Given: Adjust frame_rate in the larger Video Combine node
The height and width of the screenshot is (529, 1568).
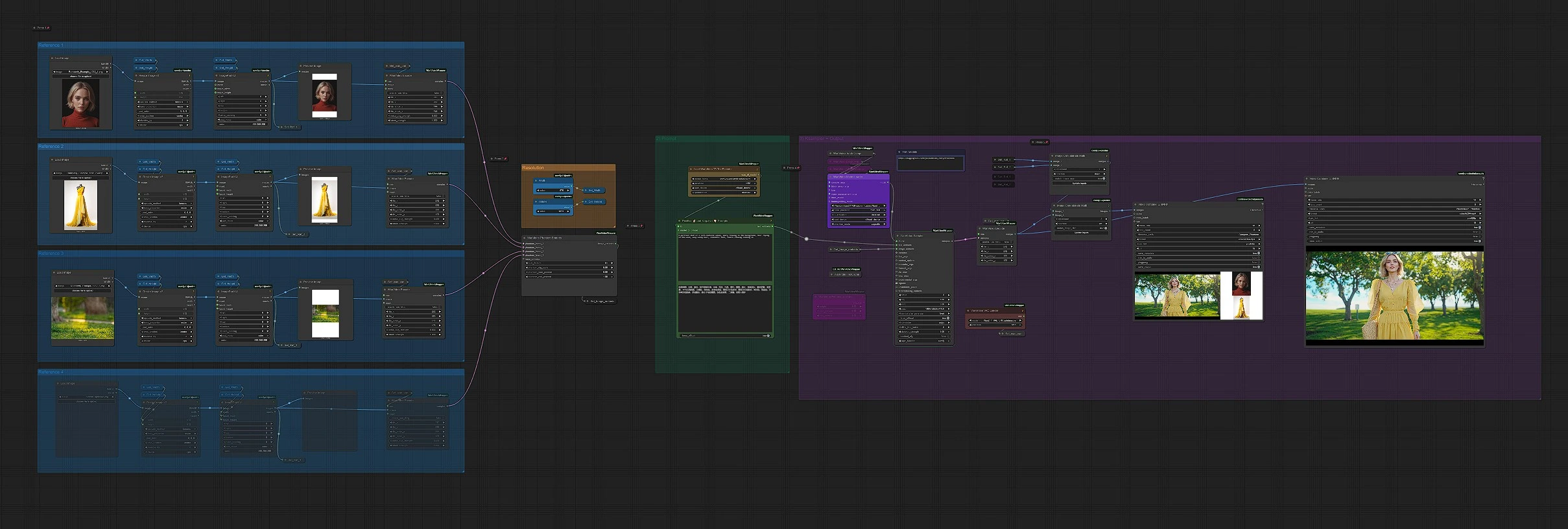Looking at the screenshot, I should pyautogui.click(x=1394, y=200).
